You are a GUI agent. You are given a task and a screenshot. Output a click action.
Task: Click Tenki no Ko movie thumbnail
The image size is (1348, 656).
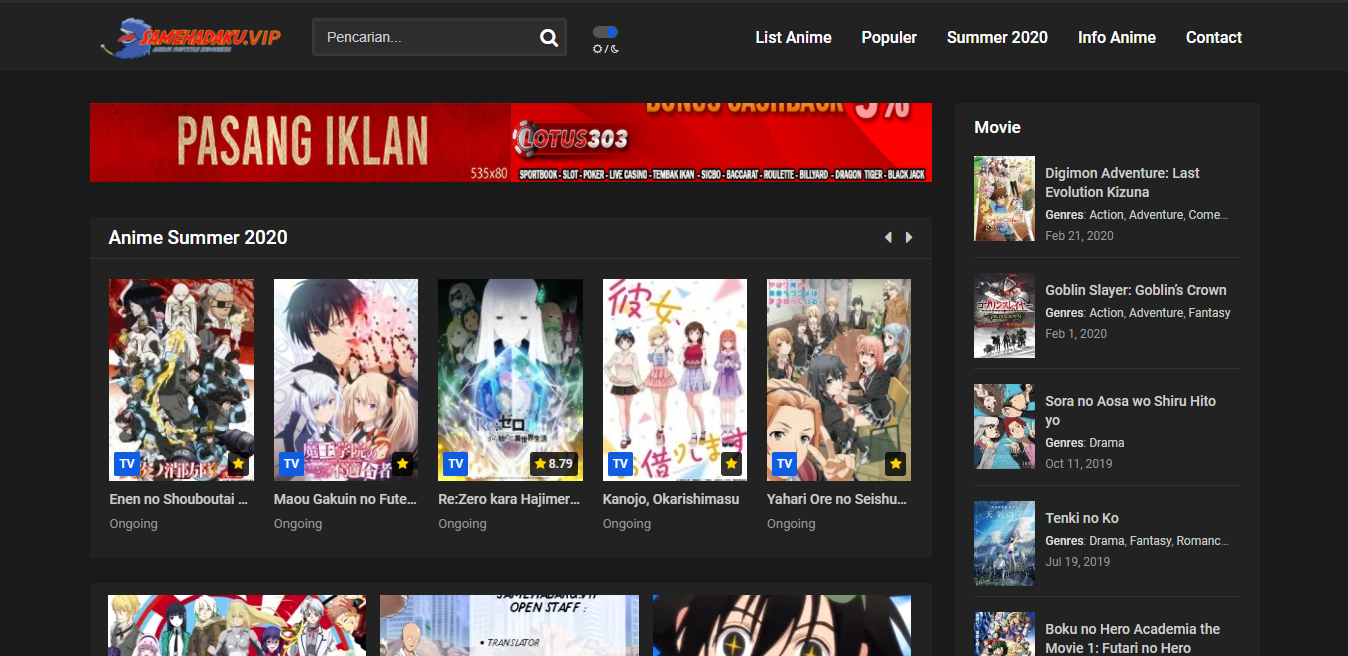tap(1004, 544)
